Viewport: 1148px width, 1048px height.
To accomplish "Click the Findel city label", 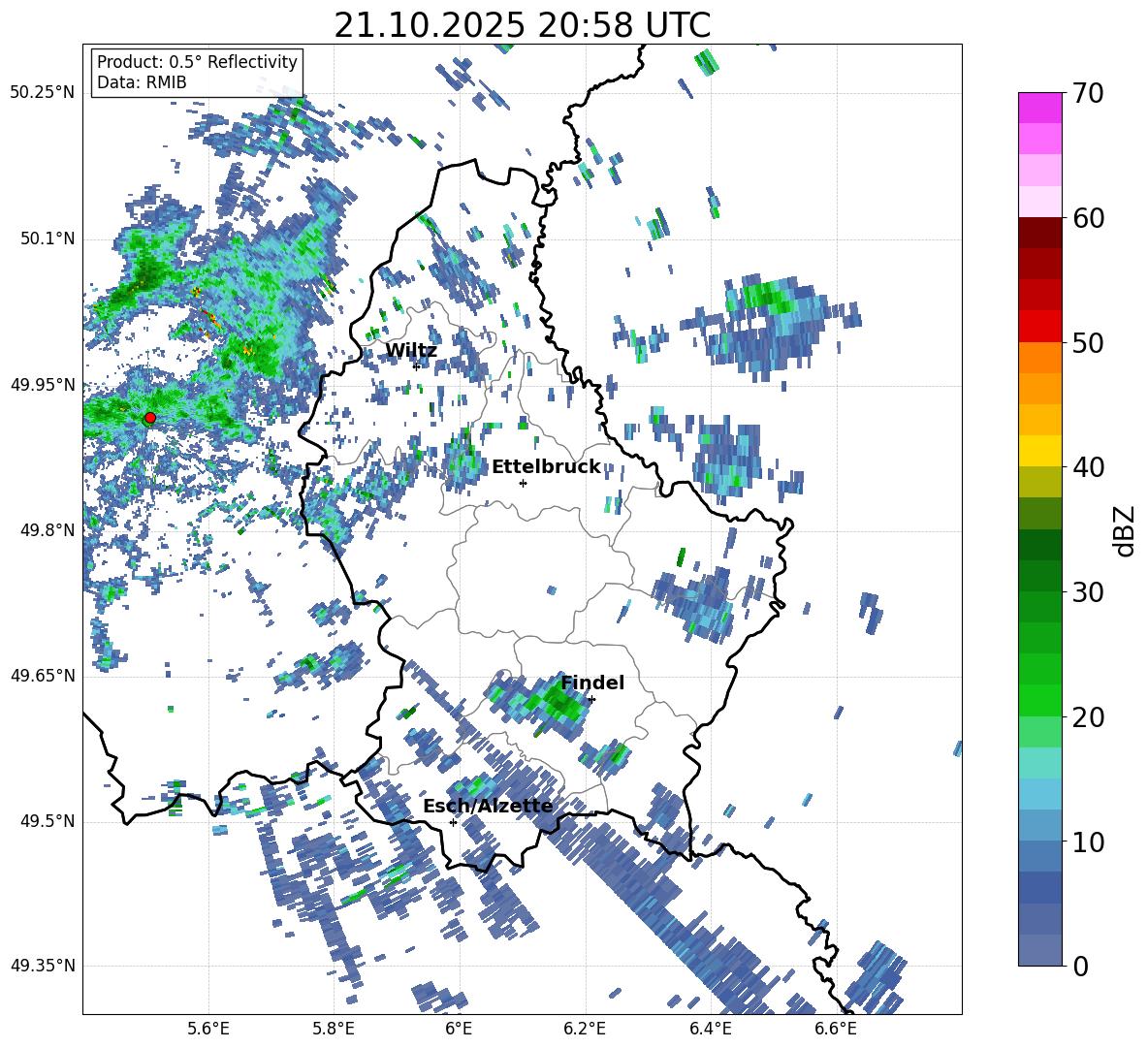I will click(592, 683).
